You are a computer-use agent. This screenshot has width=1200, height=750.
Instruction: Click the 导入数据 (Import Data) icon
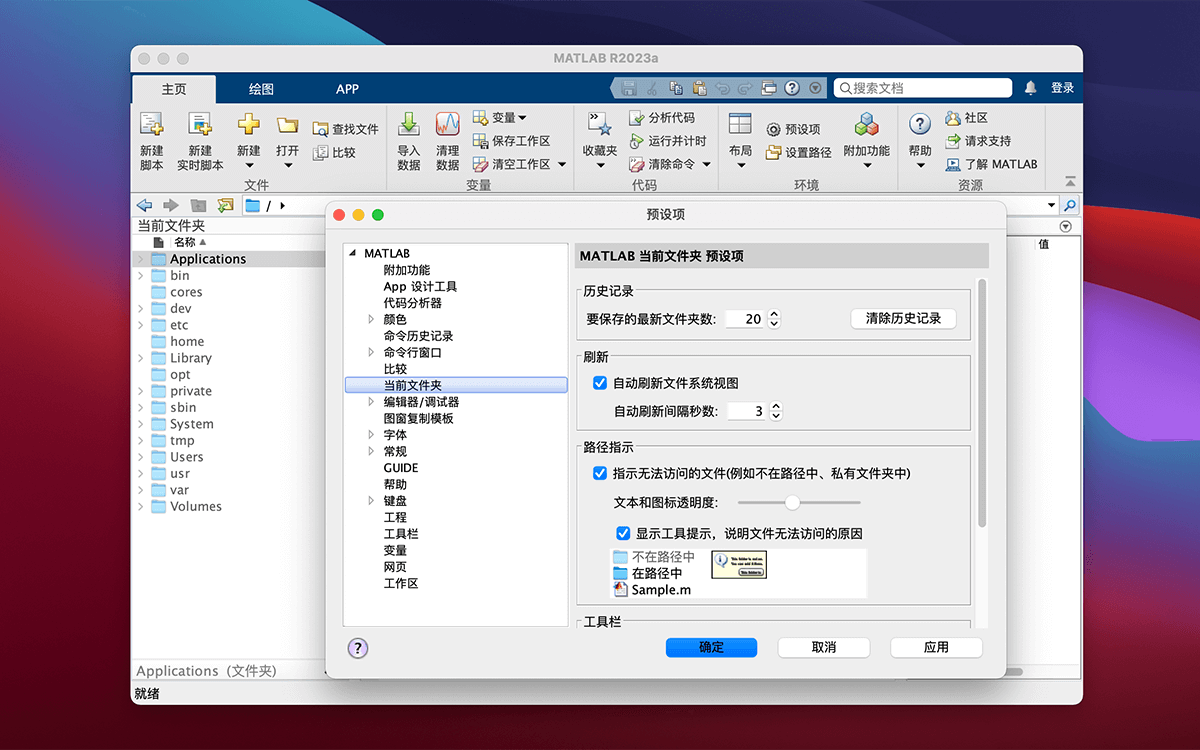pyautogui.click(x=409, y=124)
